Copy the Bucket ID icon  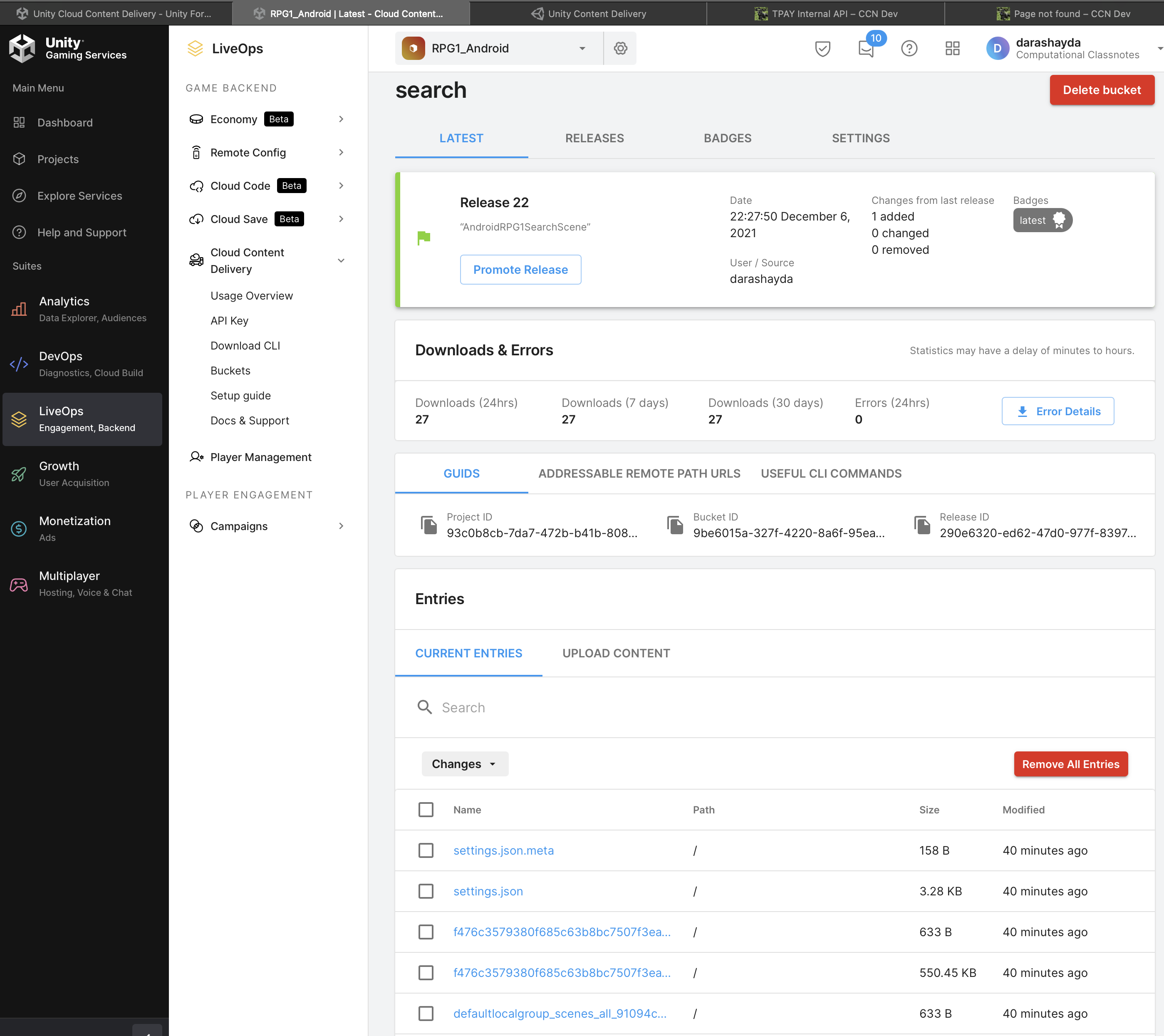coord(675,525)
